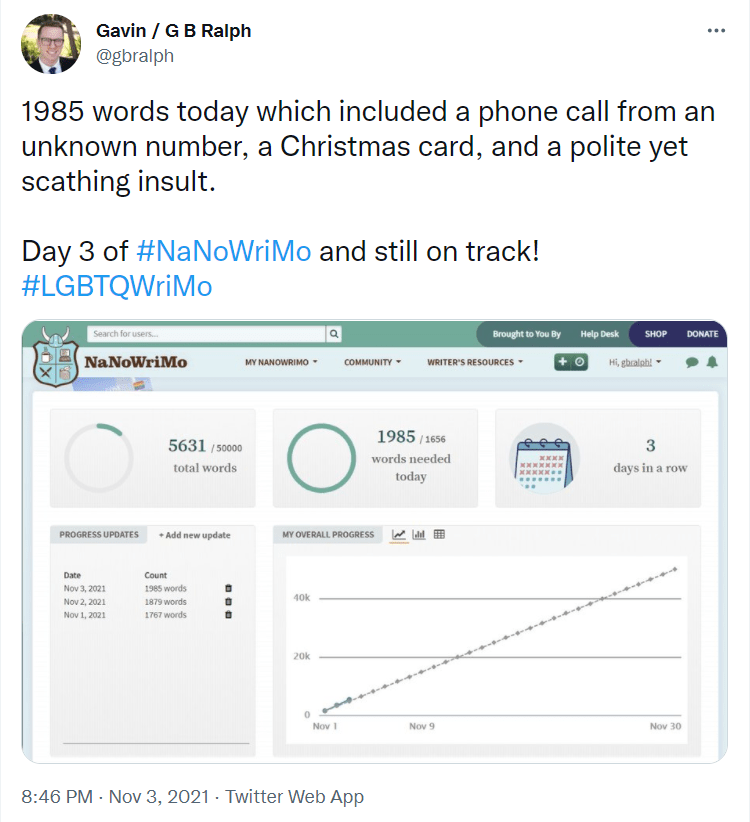Open notifications via the bell icon

tap(710, 362)
